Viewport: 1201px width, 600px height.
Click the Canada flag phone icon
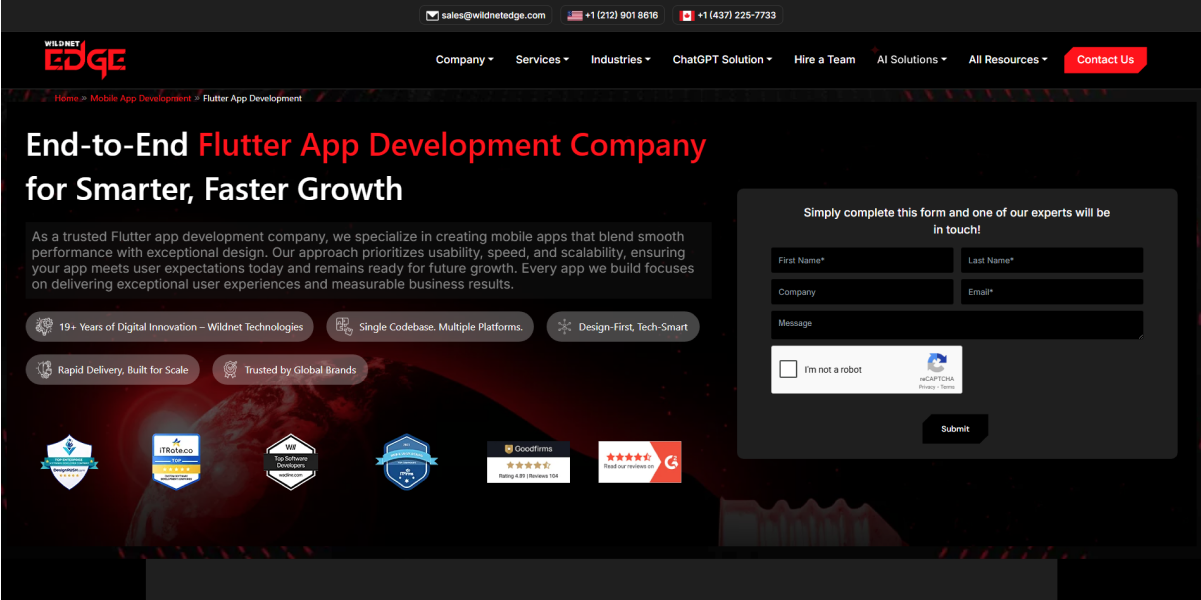tap(686, 16)
